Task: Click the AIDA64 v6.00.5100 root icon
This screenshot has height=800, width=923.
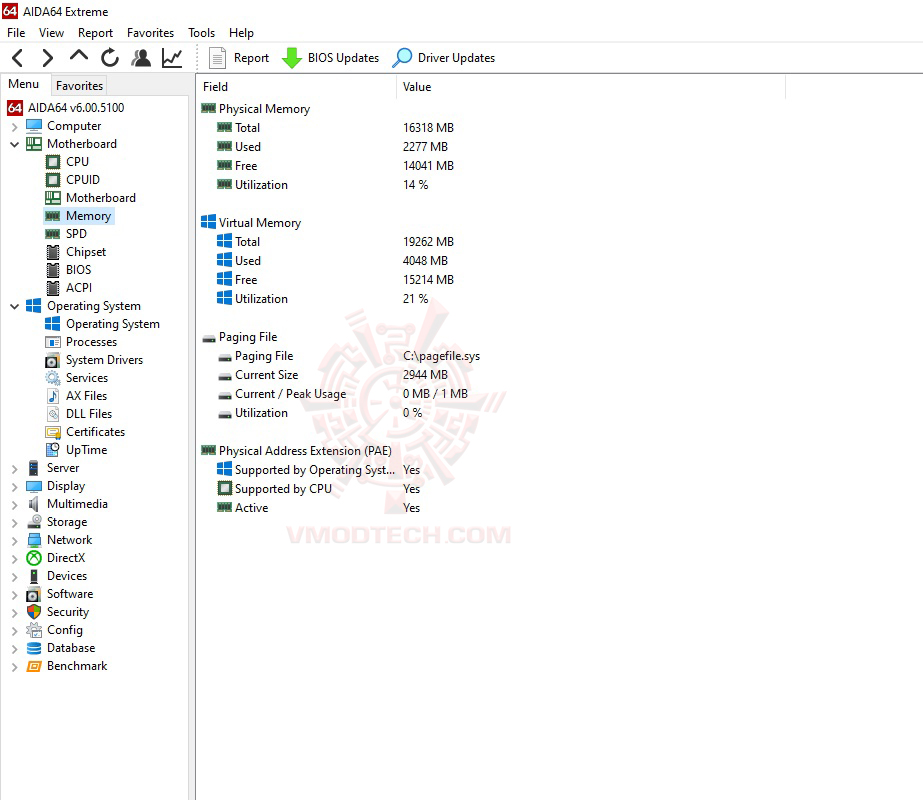Action: [x=15, y=108]
